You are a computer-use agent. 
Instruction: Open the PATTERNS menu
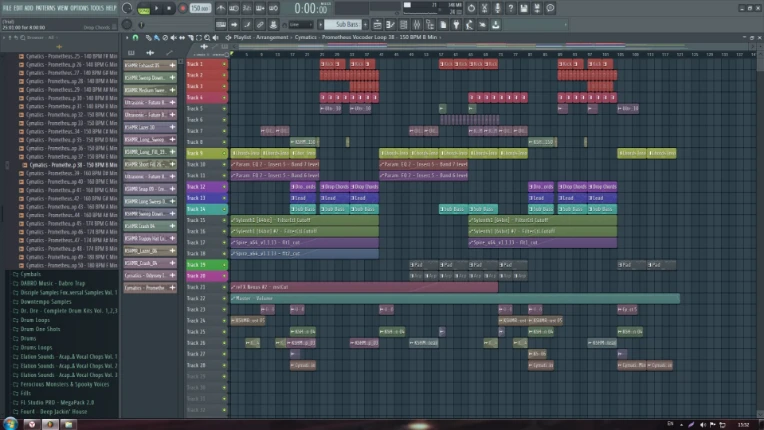[x=45, y=8]
